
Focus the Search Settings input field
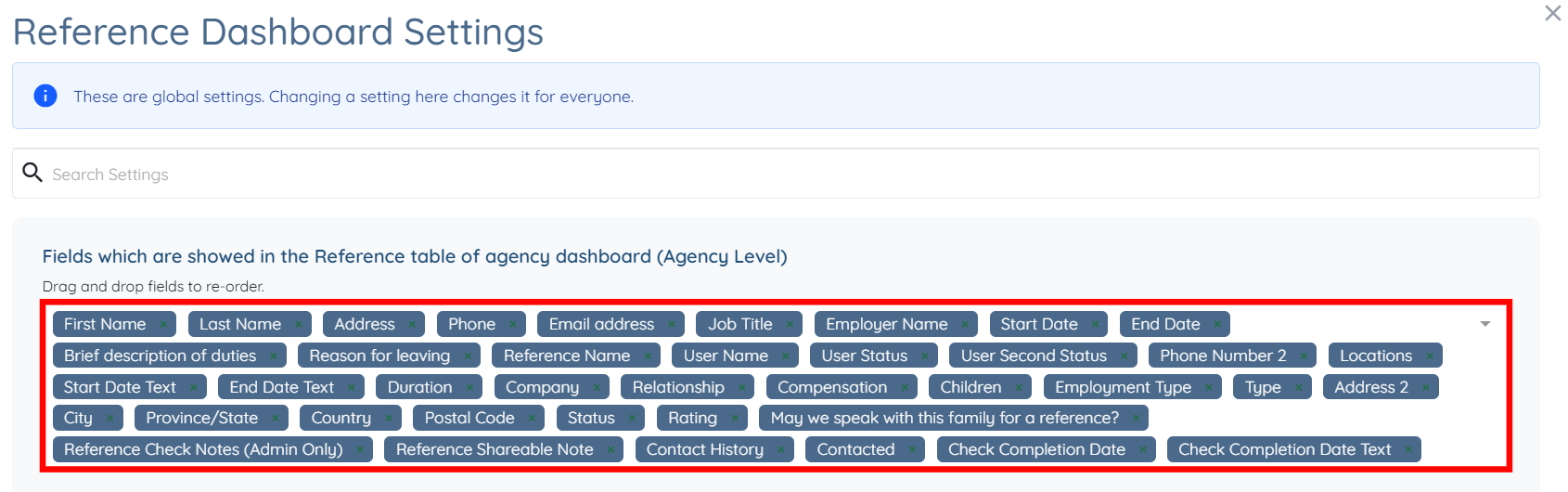click(776, 174)
